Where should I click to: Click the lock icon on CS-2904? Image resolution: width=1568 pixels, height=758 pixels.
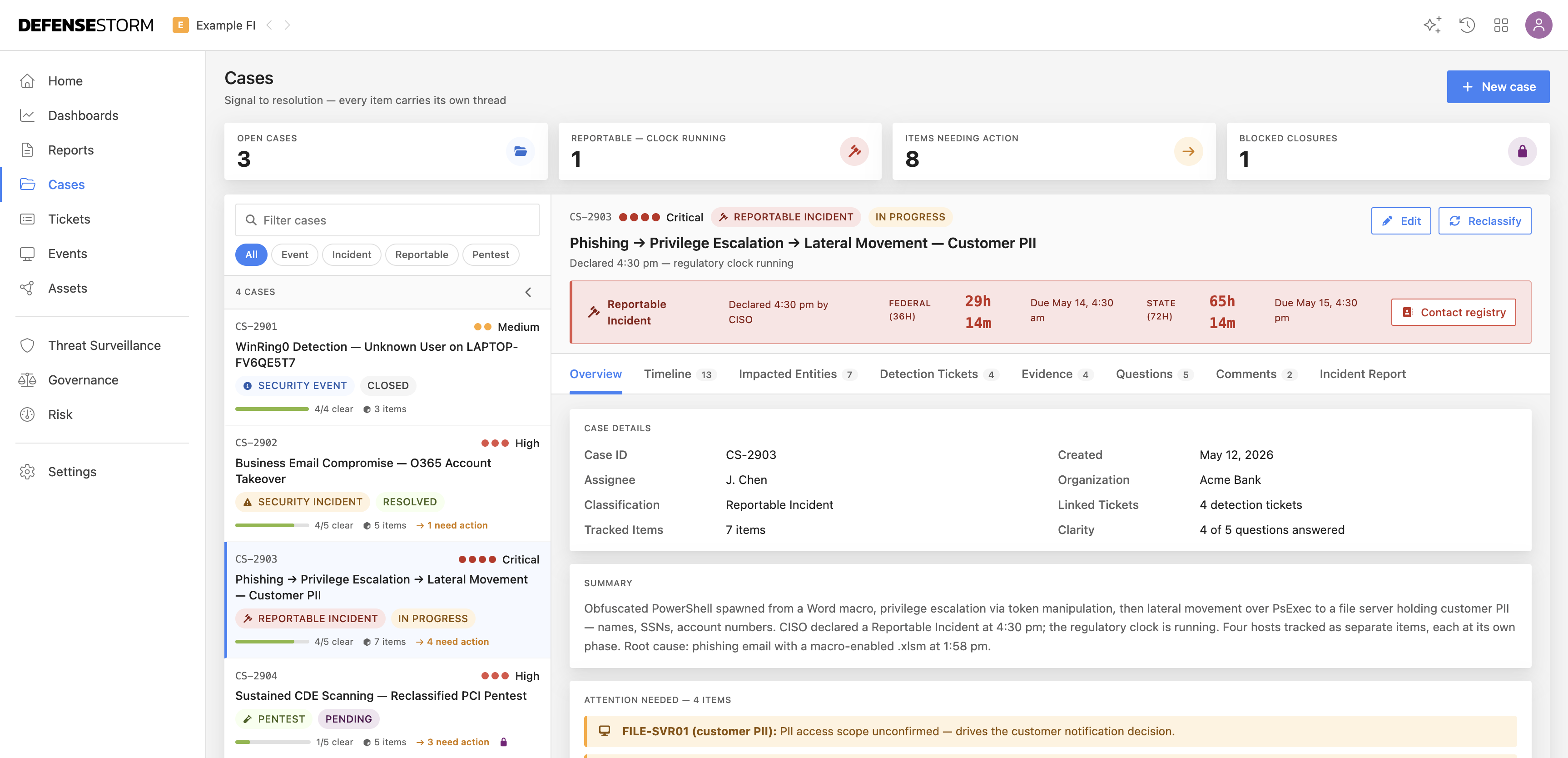[503, 742]
